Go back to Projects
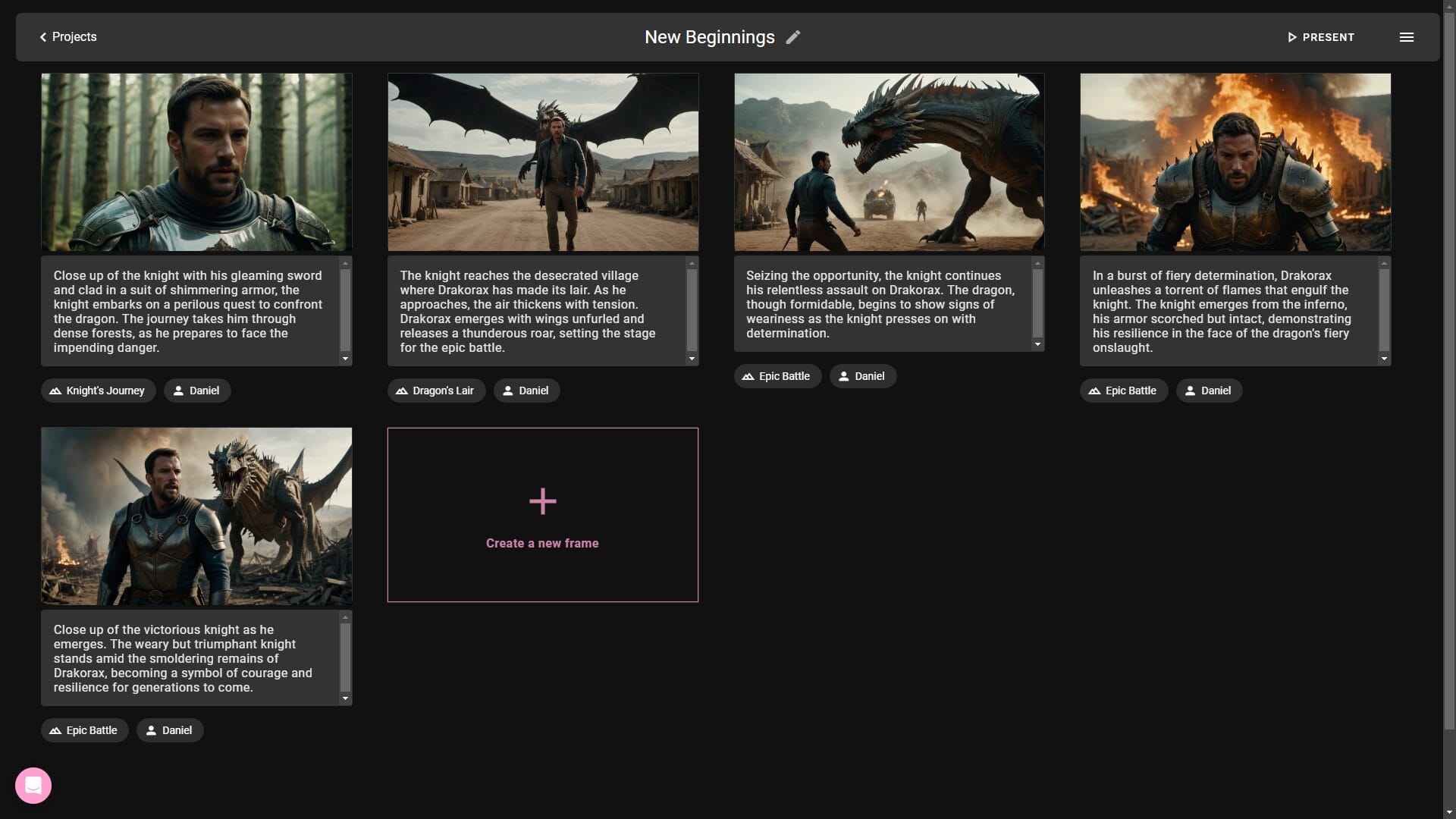1456x819 pixels. click(74, 36)
